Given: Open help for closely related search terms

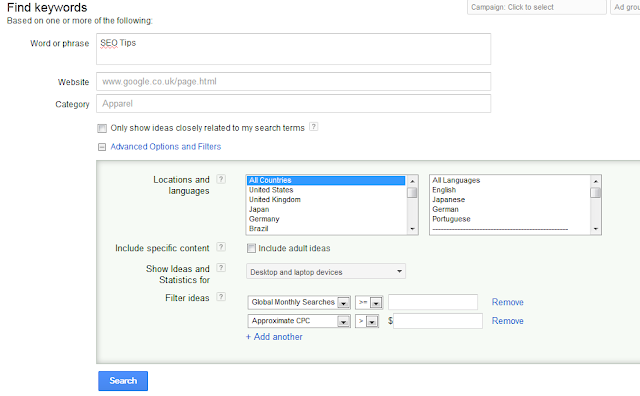Looking at the screenshot, I should tap(313, 127).
